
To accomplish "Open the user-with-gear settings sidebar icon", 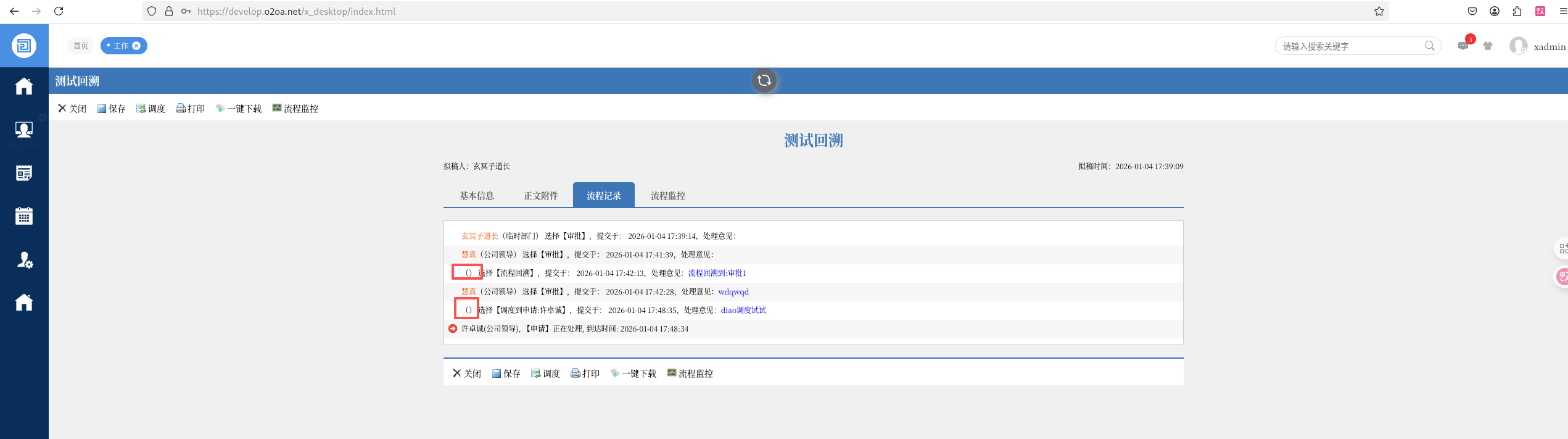I will point(24,259).
